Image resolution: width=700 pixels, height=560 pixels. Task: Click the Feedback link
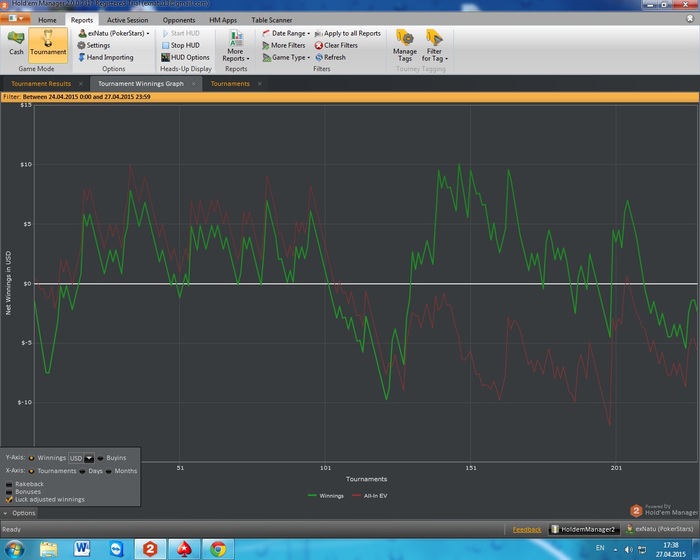527,530
